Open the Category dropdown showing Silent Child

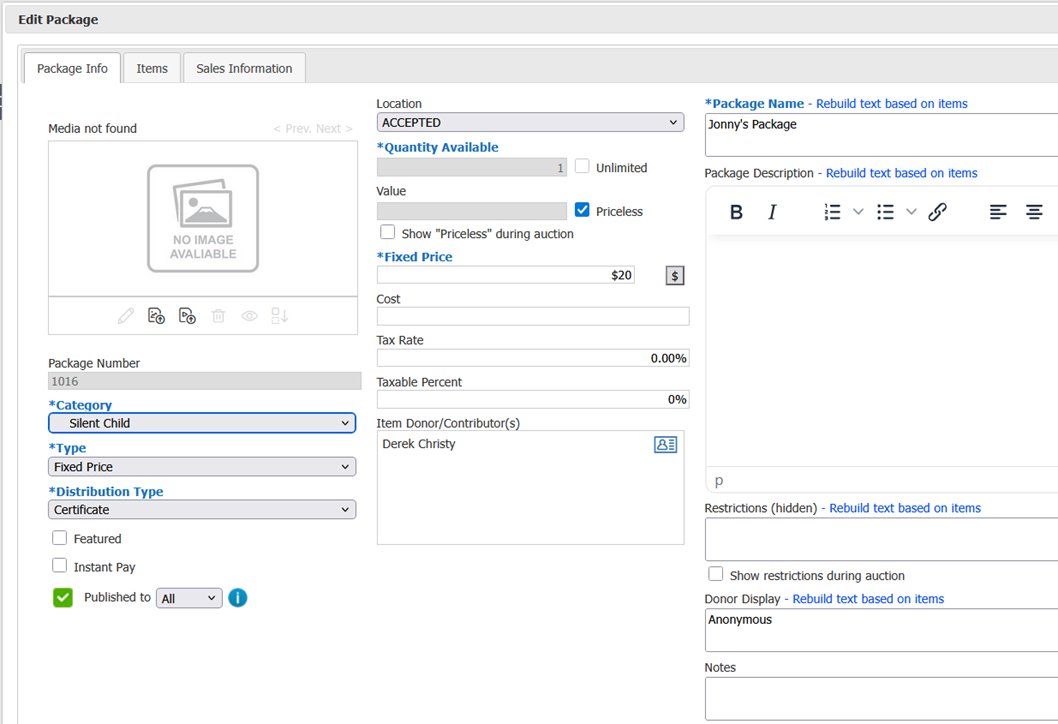point(202,423)
